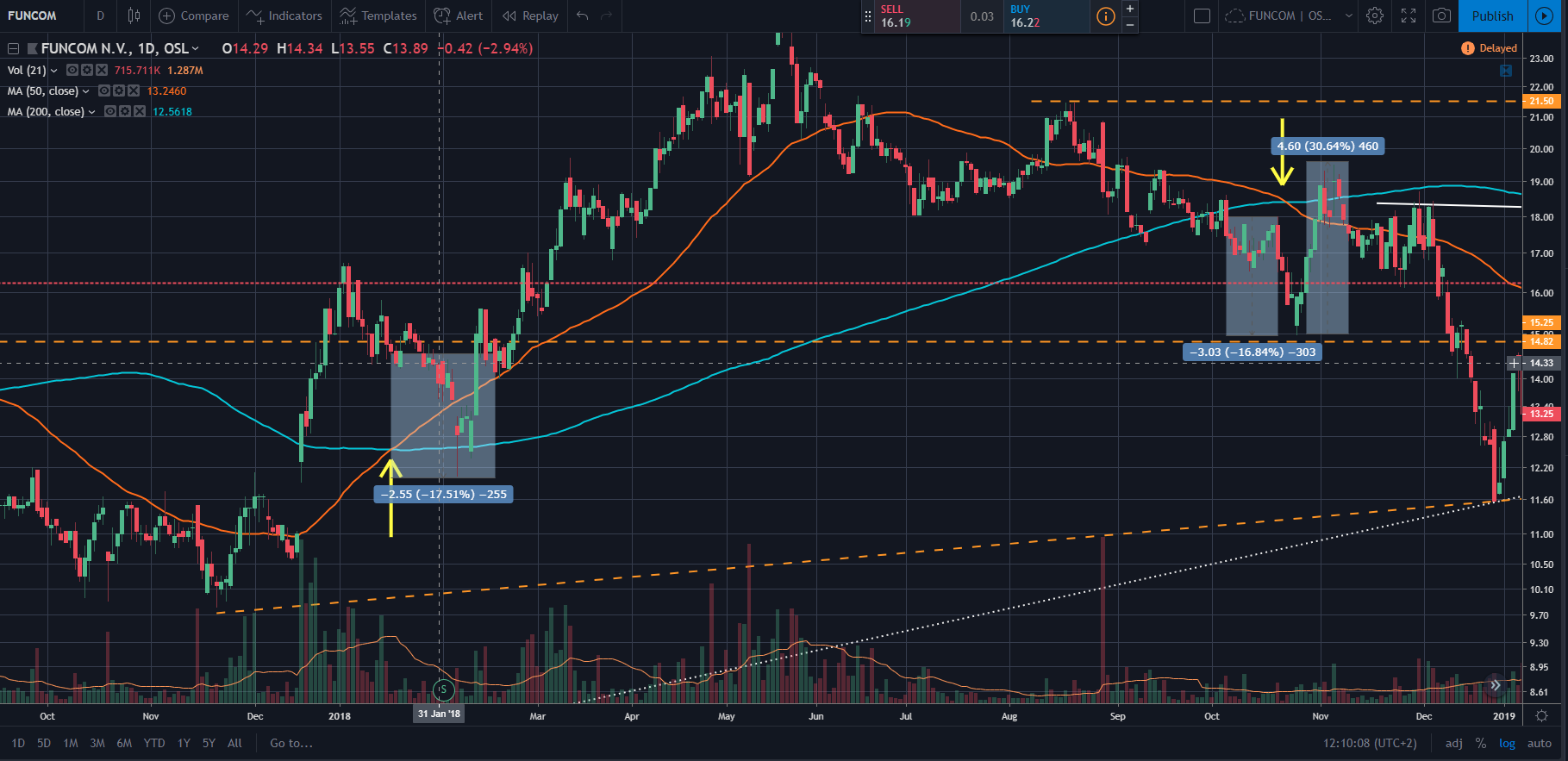Open the select layout square icon
Image resolution: width=1568 pixels, height=761 pixels.
coord(1202,16)
